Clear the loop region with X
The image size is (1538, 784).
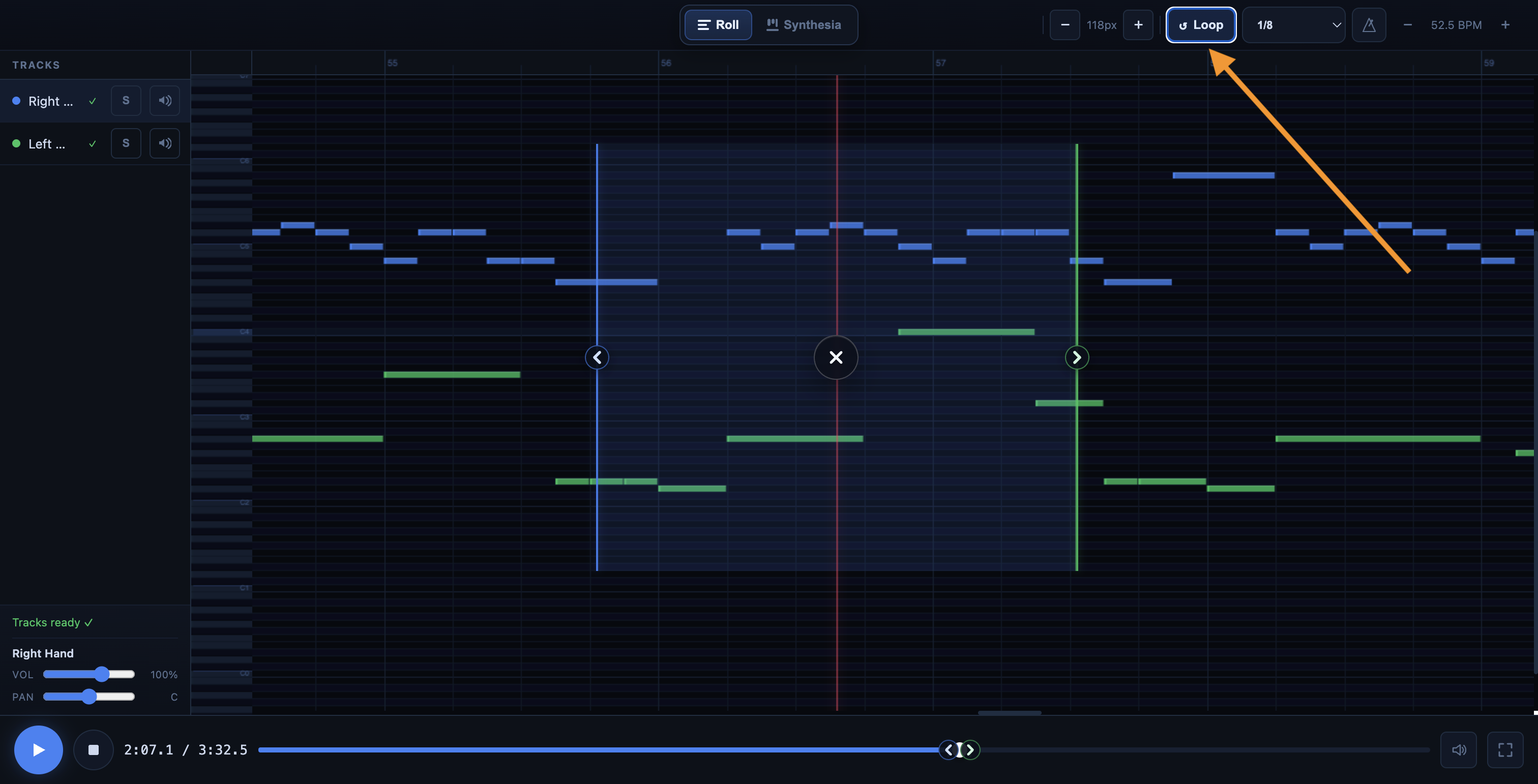[836, 357]
